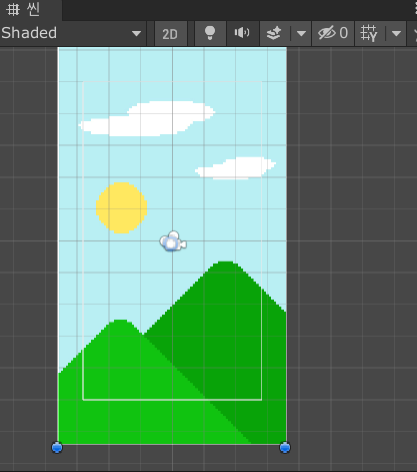This screenshot has width=417, height=472.
Task: Select the camera gizmo in the scene
Action: (x=173, y=241)
